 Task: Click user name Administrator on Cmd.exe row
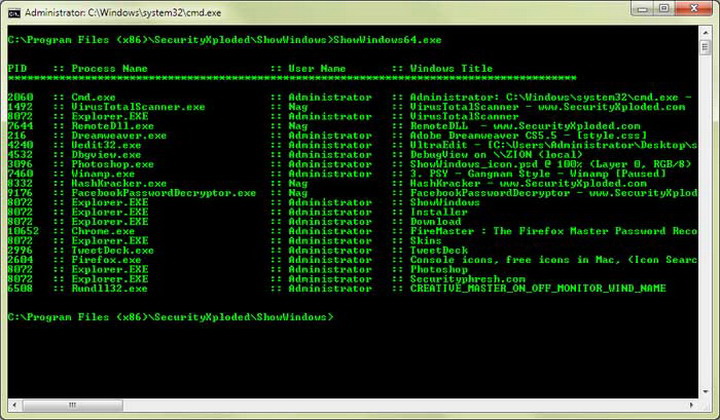(330, 97)
